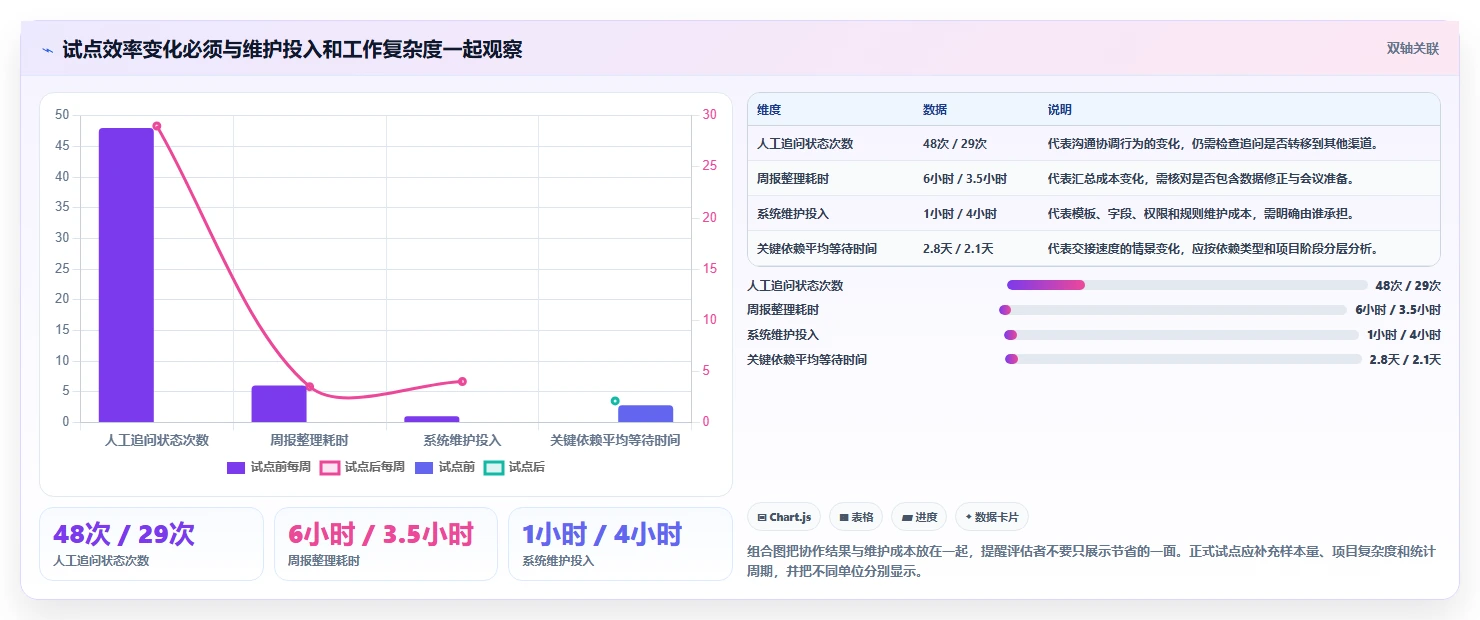Click the 数据卡片 tag chip
The width and height of the screenshot is (1480, 620).
[x=991, y=517]
